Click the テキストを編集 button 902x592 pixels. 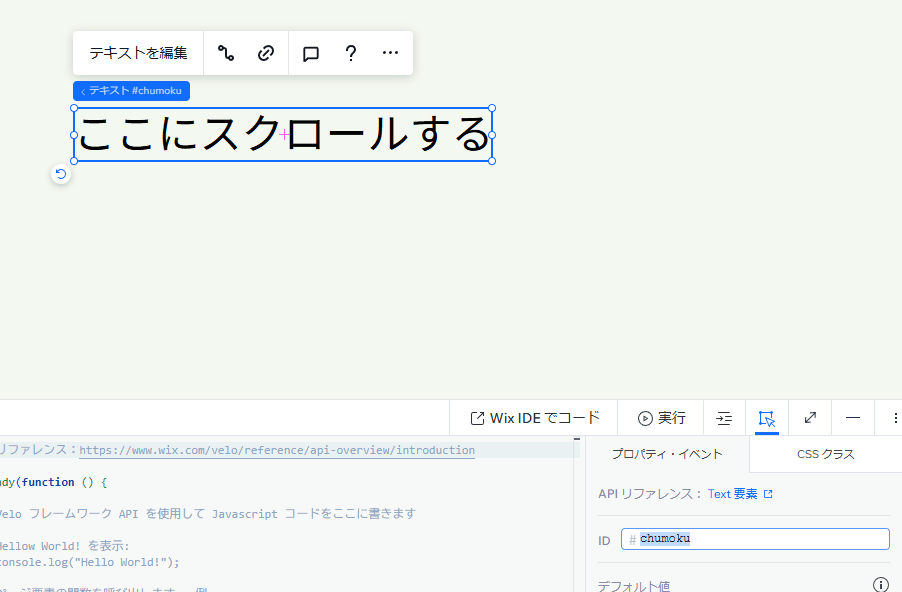[138, 53]
